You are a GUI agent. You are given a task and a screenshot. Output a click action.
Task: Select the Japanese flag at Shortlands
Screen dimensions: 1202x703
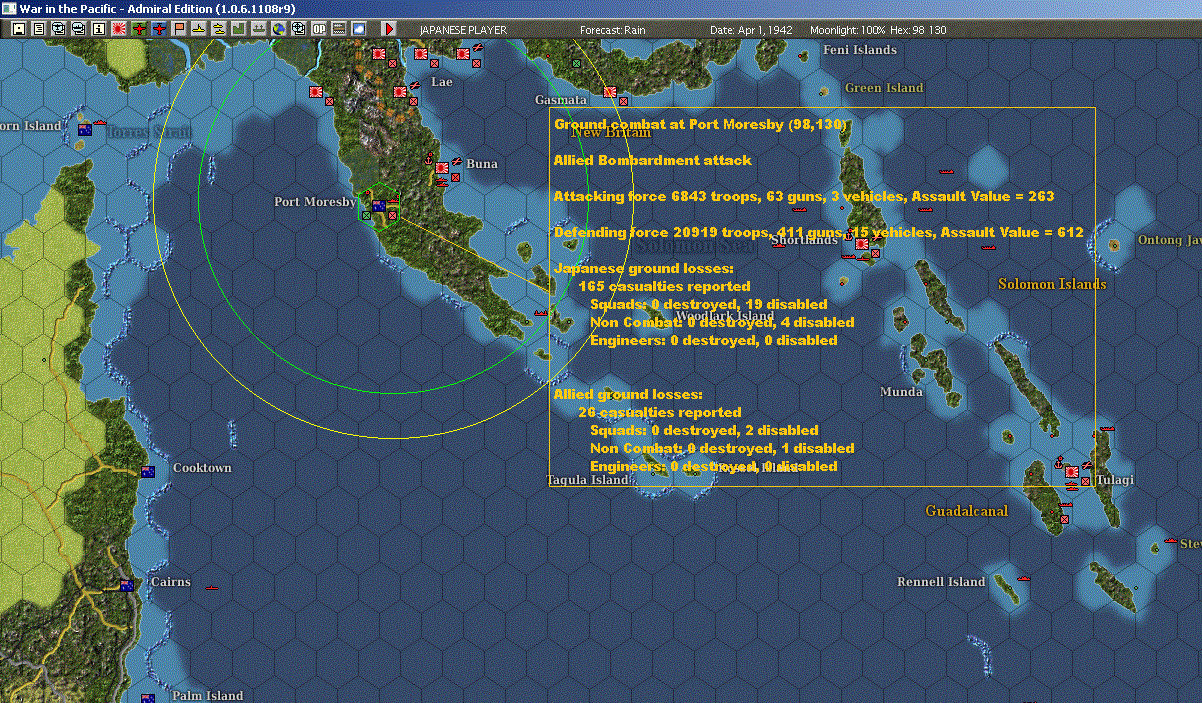tap(862, 243)
